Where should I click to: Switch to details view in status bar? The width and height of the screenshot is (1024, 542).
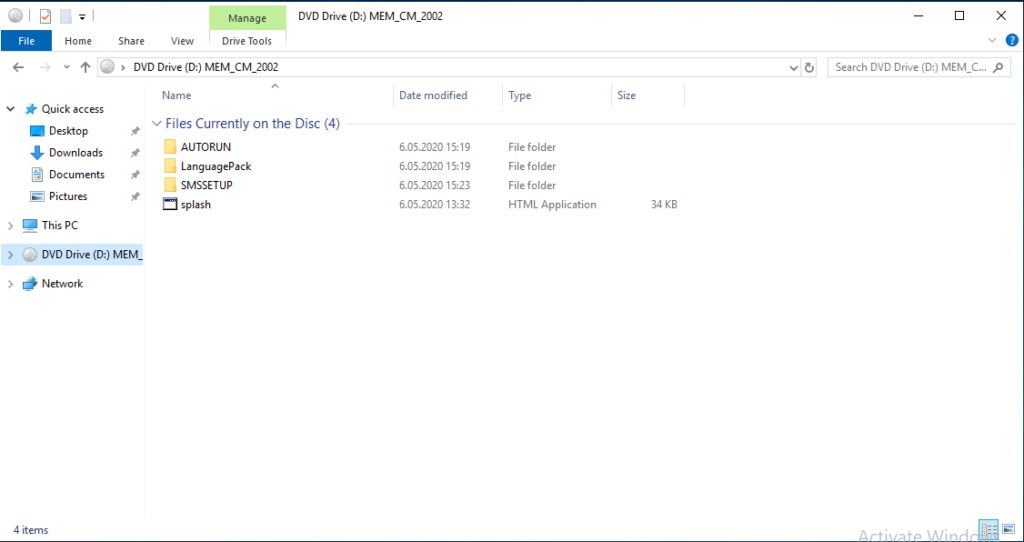988,529
